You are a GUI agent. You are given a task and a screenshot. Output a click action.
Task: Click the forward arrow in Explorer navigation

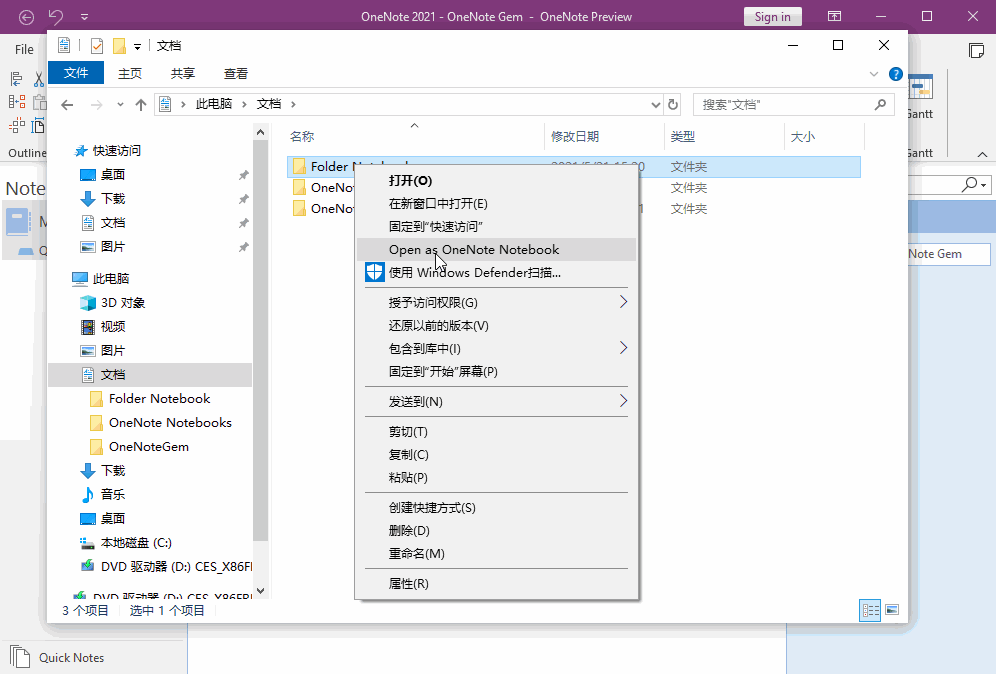click(x=97, y=105)
